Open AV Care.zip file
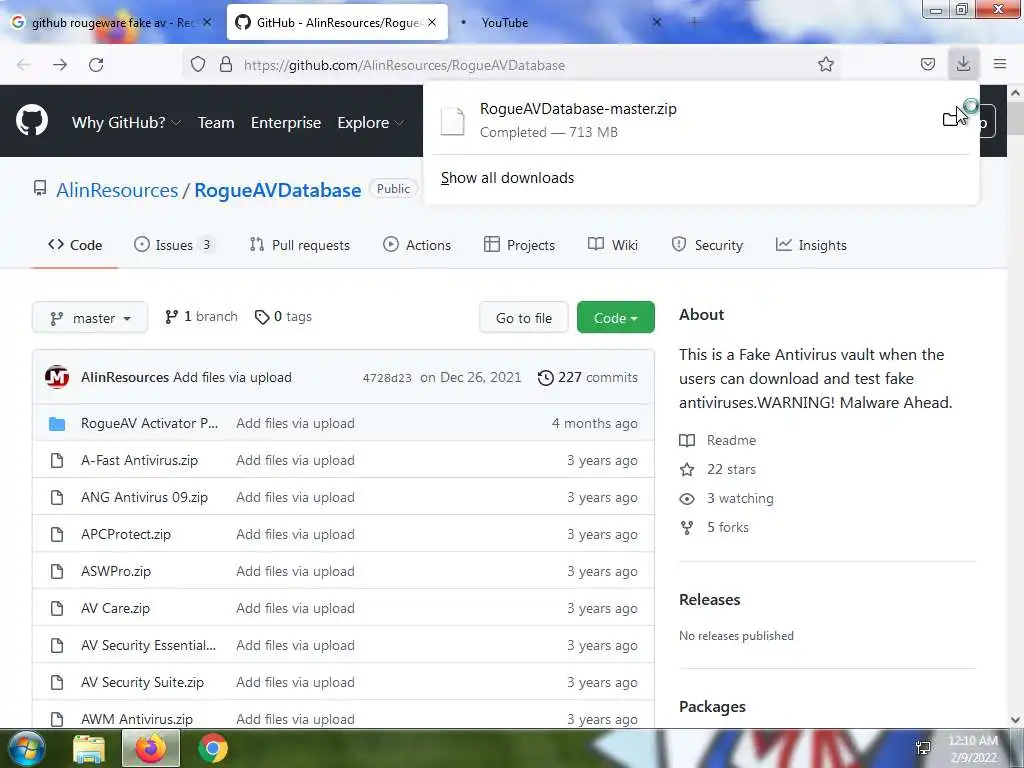This screenshot has width=1024, height=768. pyautogui.click(x=116, y=608)
